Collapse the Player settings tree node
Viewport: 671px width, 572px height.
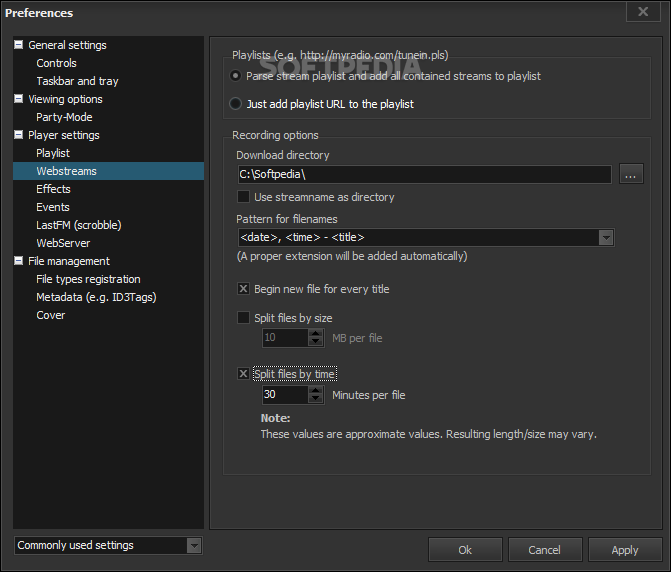tap(18, 134)
